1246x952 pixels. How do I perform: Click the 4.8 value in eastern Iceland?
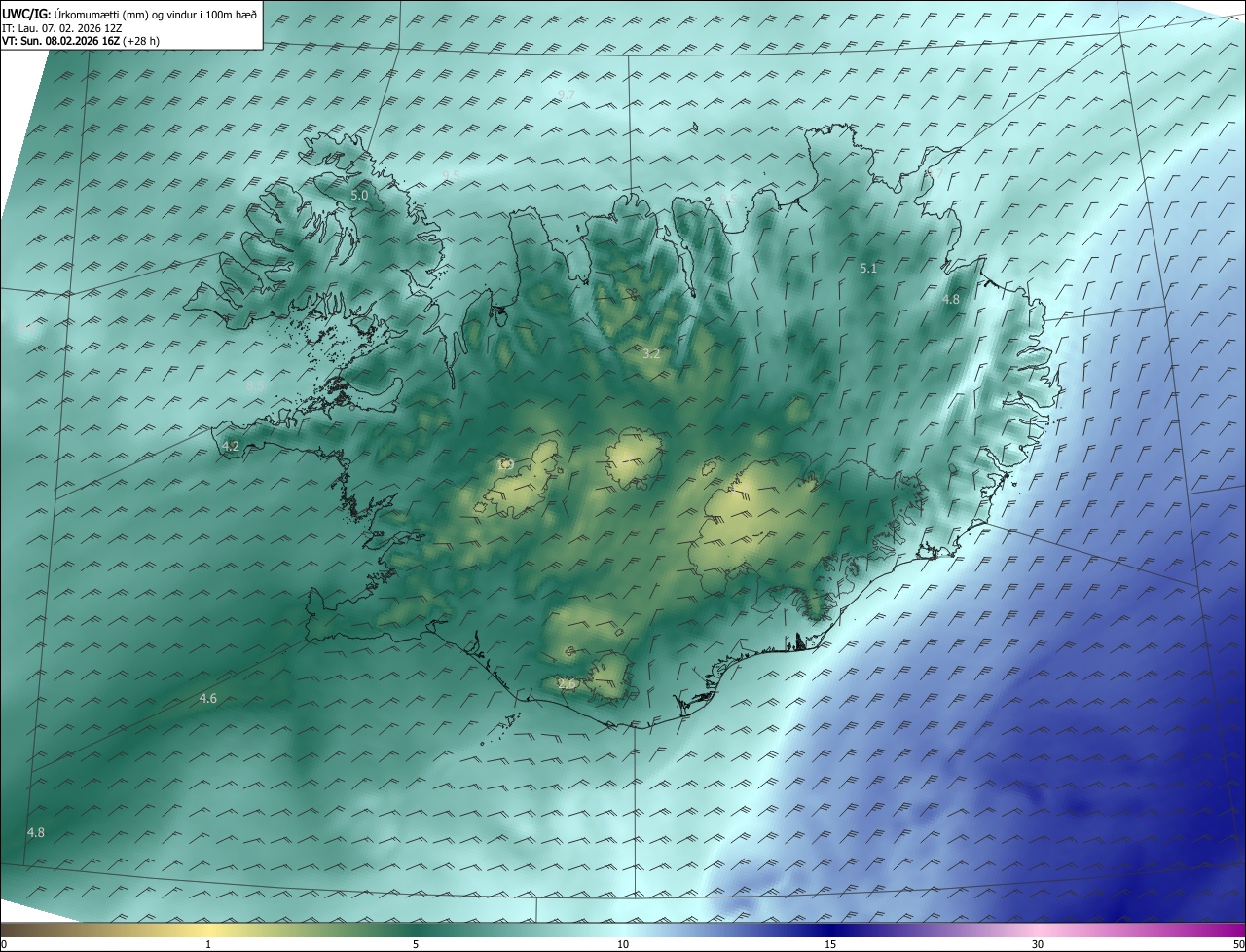(x=951, y=300)
